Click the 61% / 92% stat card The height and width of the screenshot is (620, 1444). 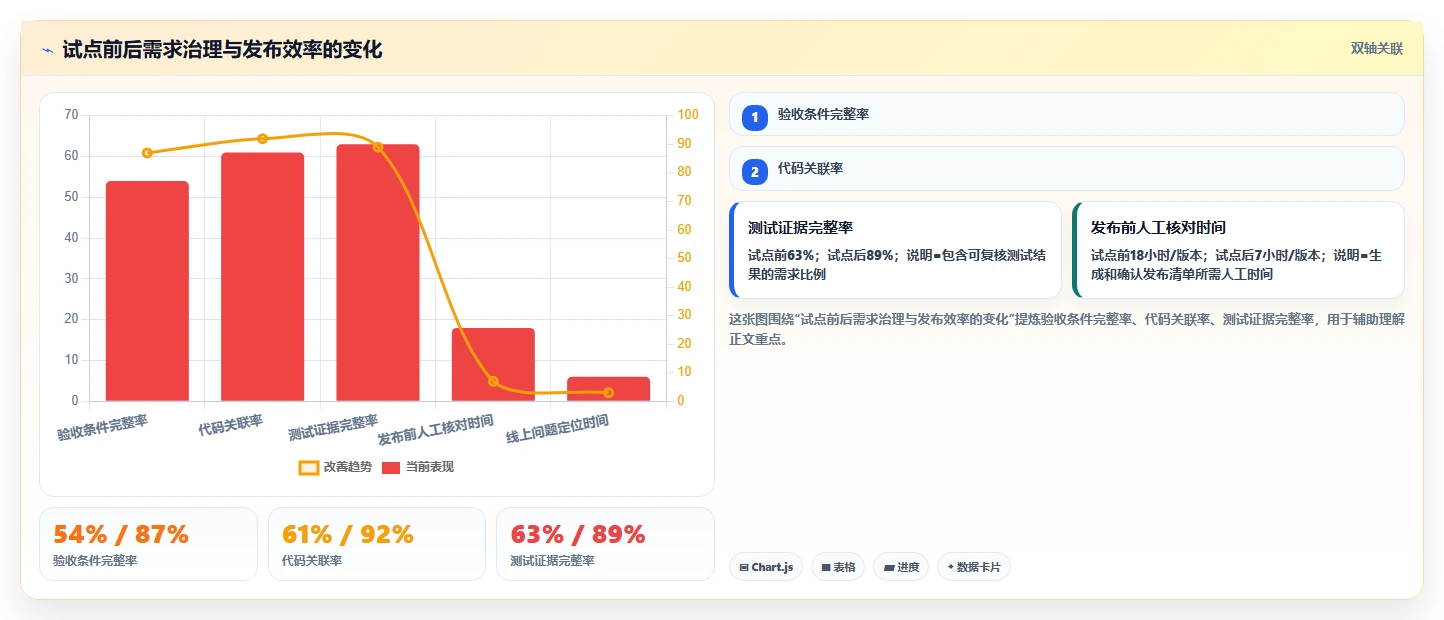tap(377, 544)
